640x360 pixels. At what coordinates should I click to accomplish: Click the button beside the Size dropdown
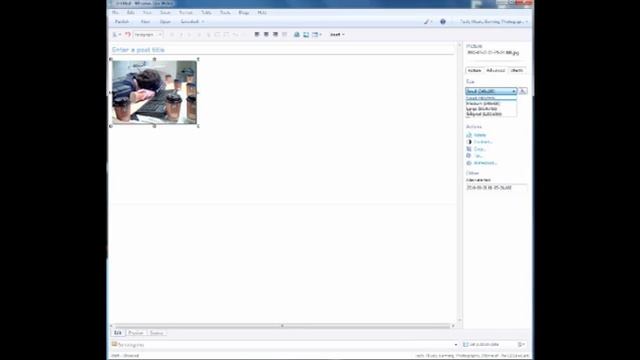coord(523,91)
